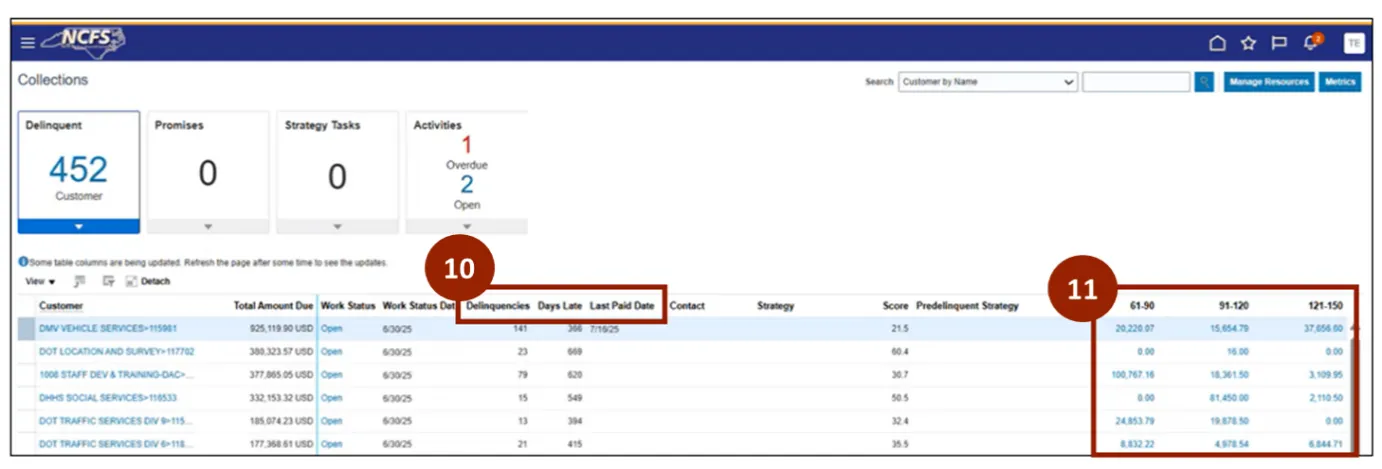
Task: Open the Customer by Name search dropdown
Action: 987,82
